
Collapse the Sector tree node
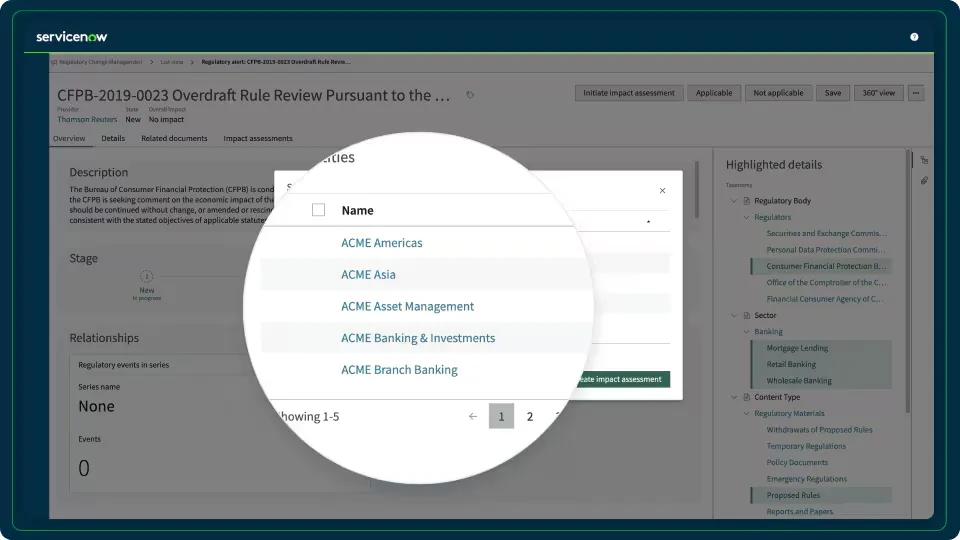734,315
